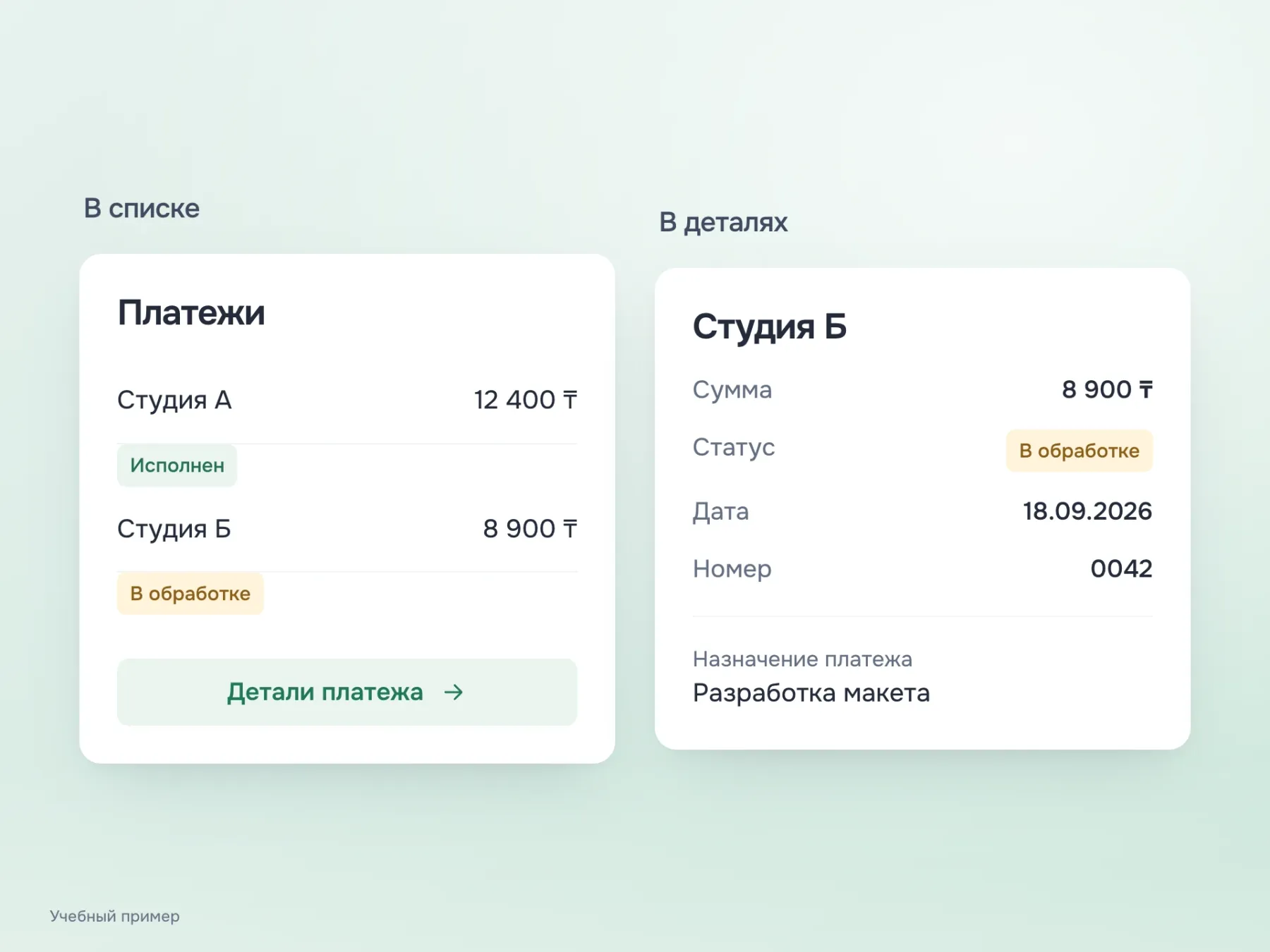
Task: Click the "Сумма" label in details
Action: click(x=732, y=389)
